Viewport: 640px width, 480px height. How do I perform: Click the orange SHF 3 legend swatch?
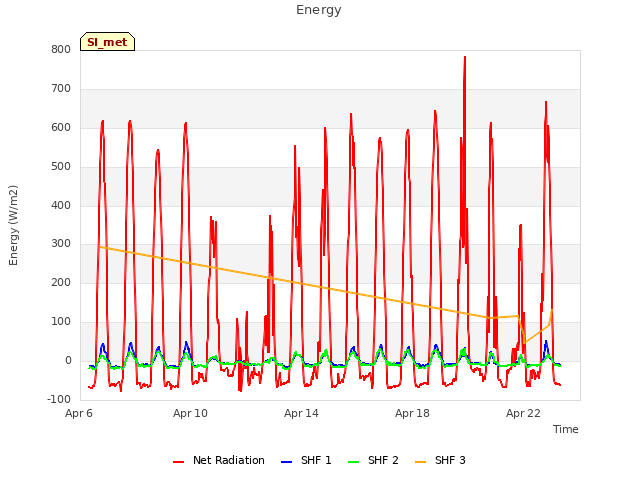[x=420, y=462]
